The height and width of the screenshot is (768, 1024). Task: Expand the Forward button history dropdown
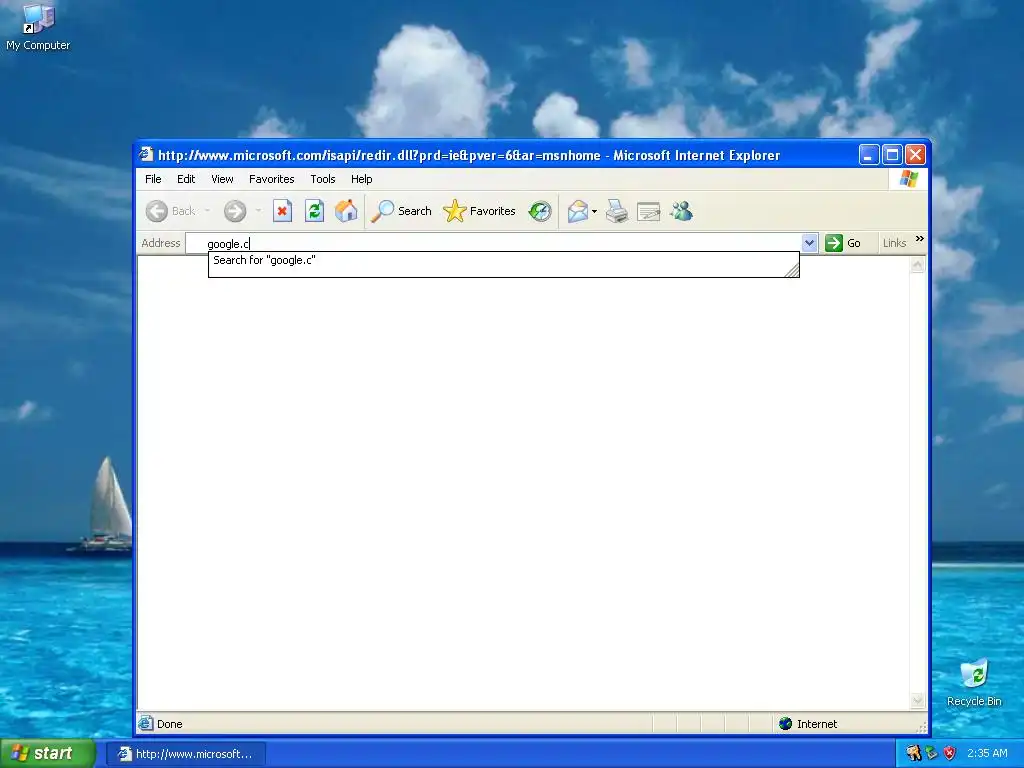pyautogui.click(x=258, y=211)
